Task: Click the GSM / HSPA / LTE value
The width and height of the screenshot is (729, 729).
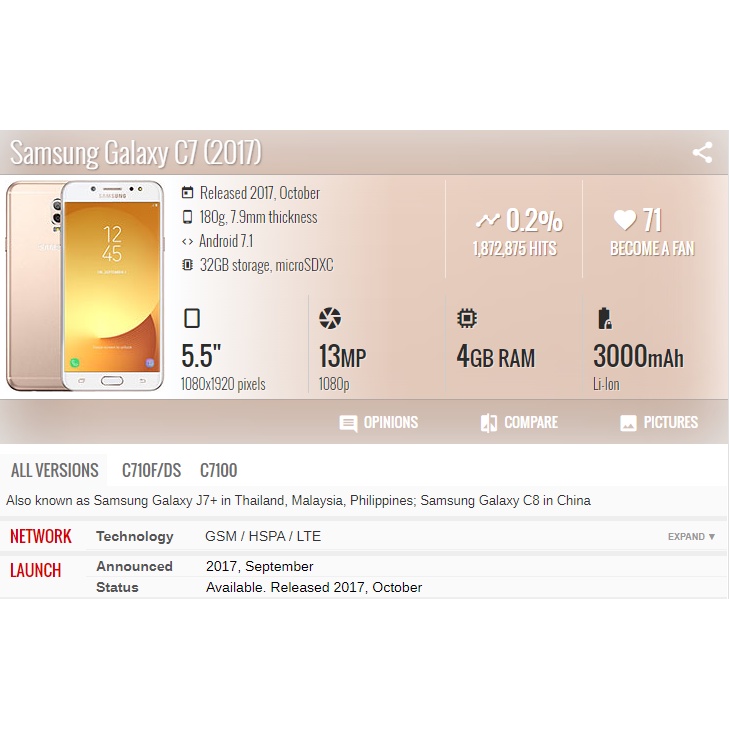Action: tap(263, 537)
